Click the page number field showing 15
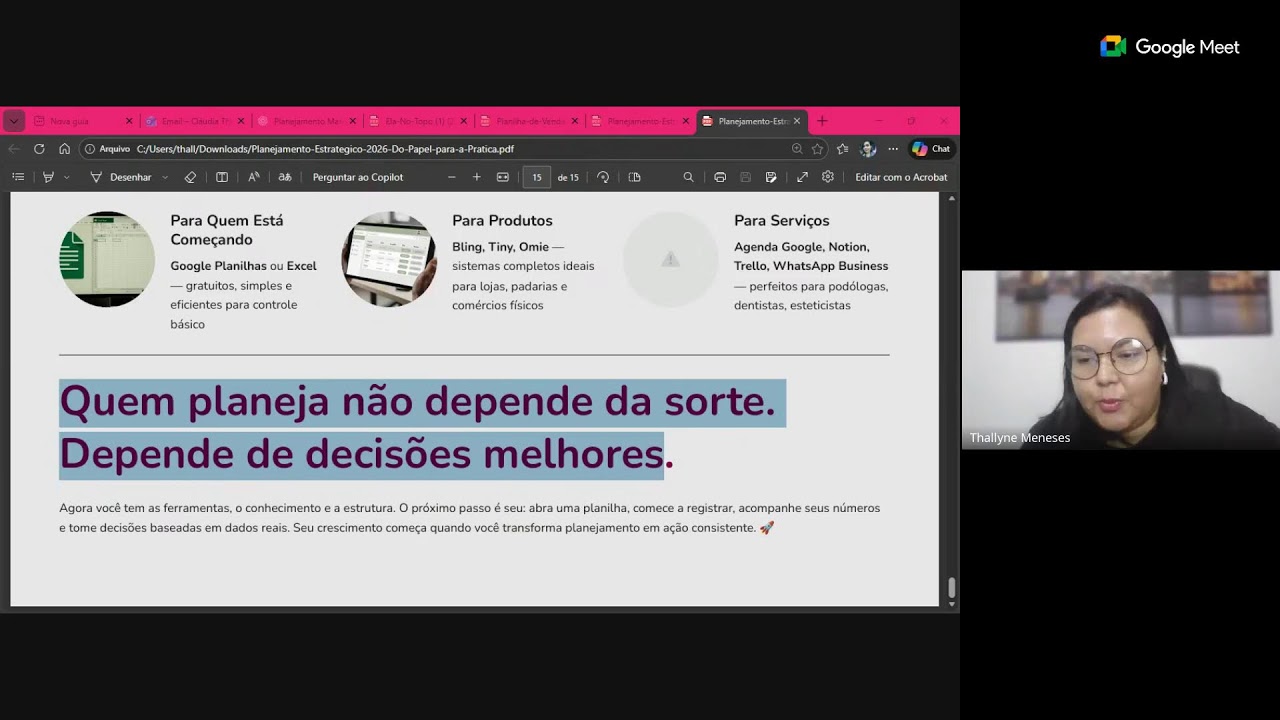Screen dimensions: 1280x720 (x=537, y=177)
